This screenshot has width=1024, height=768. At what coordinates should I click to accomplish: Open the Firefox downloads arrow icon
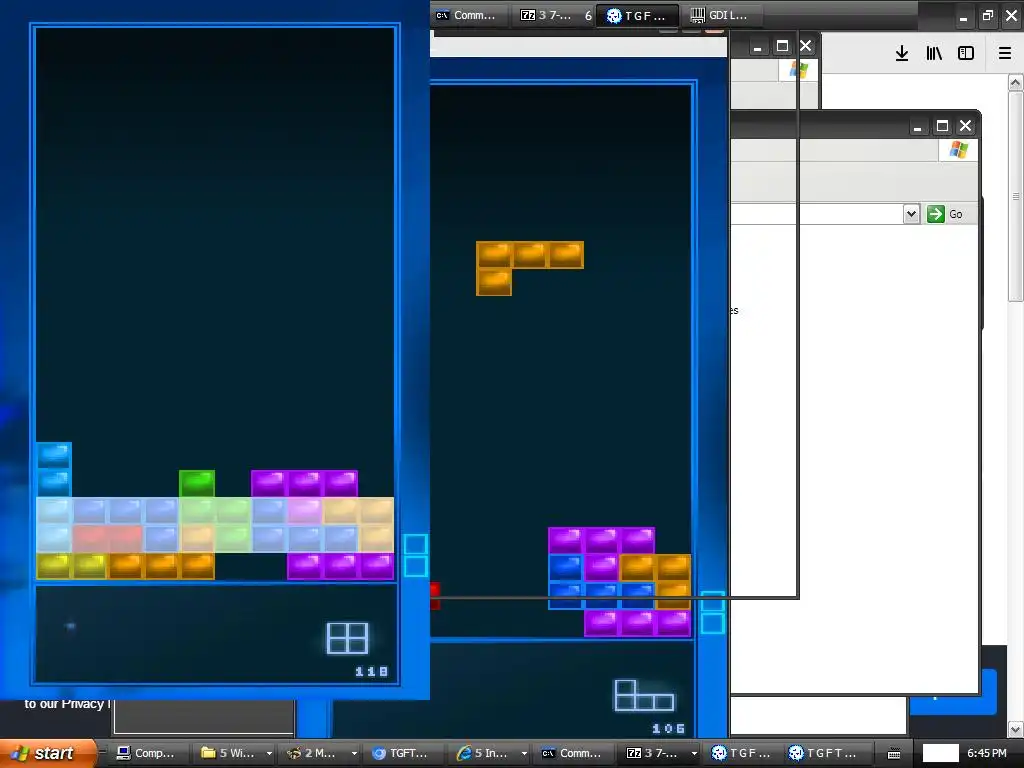pos(901,53)
